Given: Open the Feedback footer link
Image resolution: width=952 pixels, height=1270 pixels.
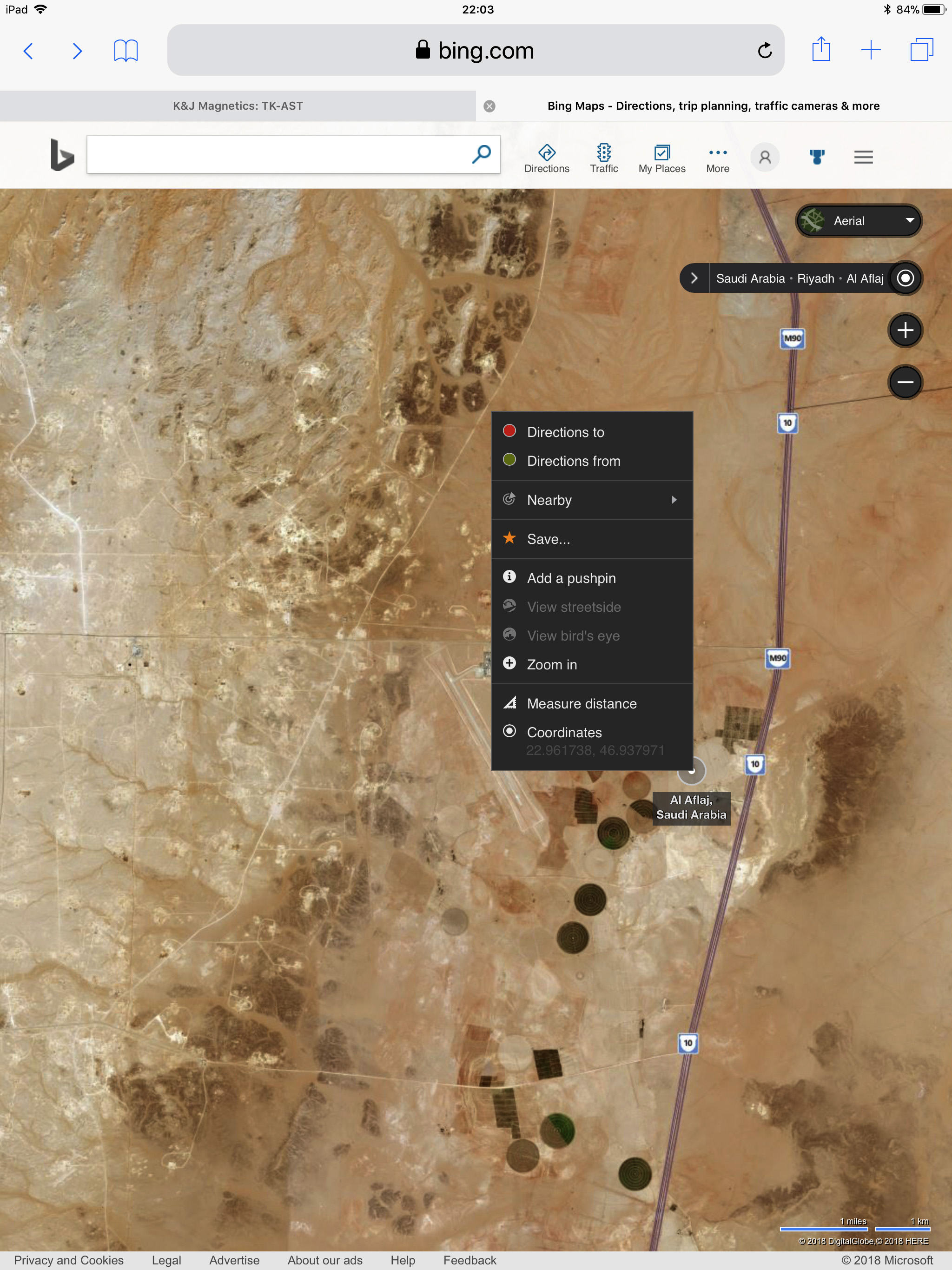Looking at the screenshot, I should click(469, 1260).
